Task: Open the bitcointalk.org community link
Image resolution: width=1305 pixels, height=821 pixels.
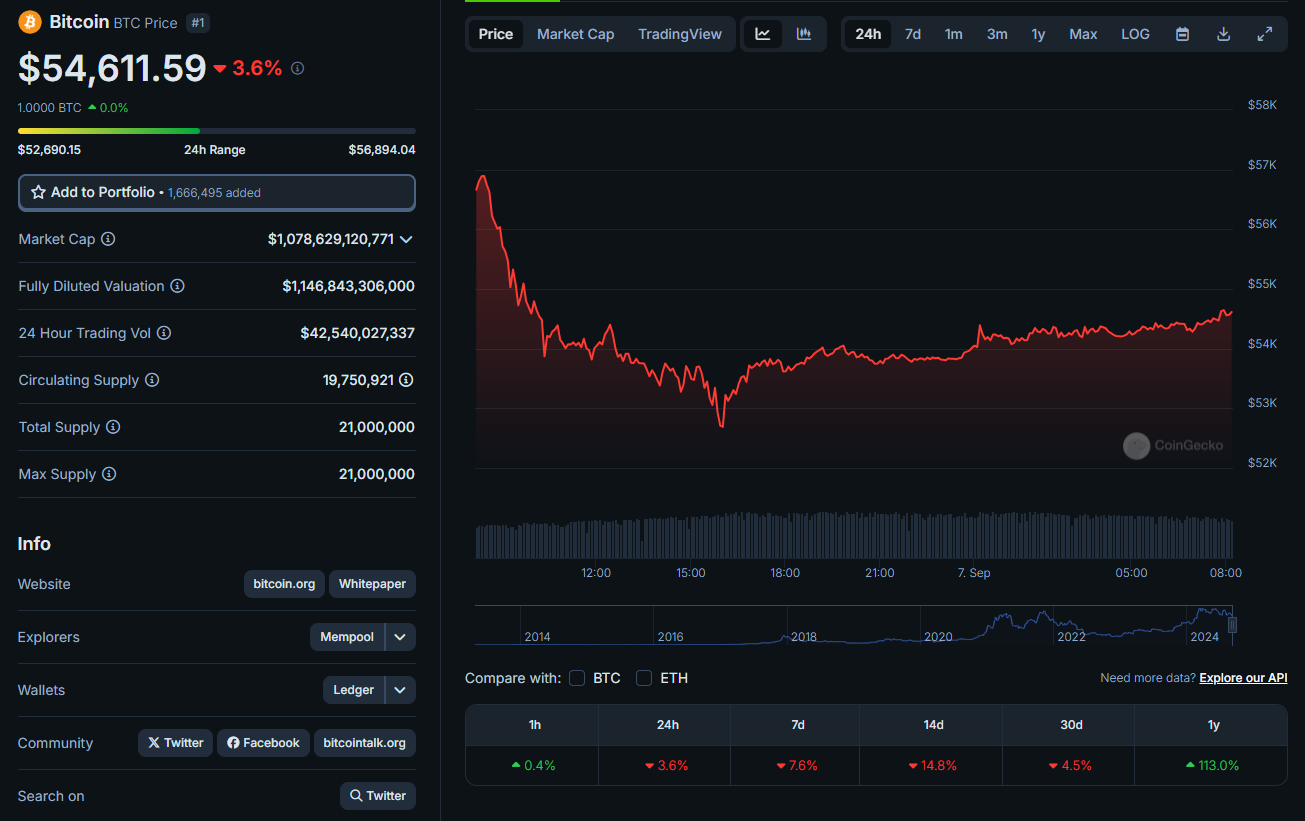Action: click(x=365, y=743)
